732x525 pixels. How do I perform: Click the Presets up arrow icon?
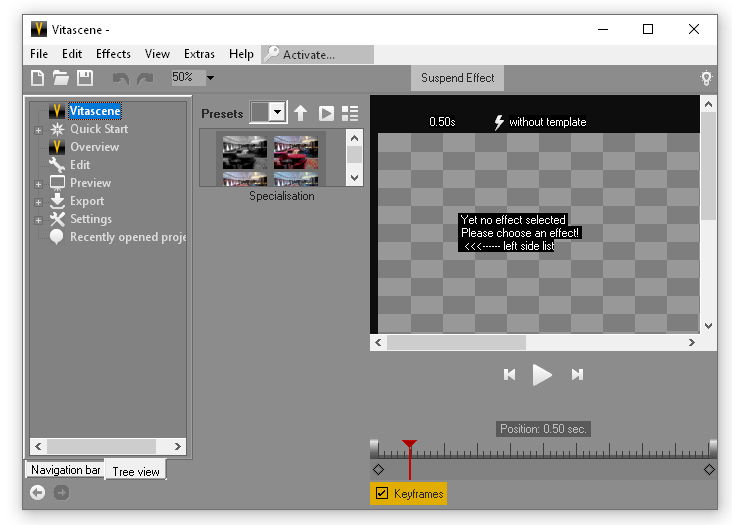coord(301,113)
